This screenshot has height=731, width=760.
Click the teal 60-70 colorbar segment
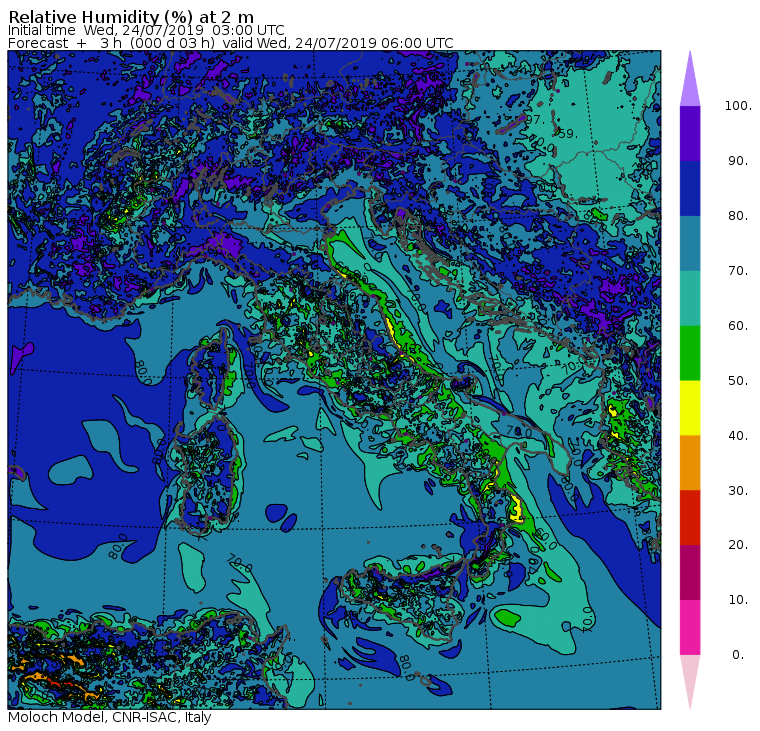point(690,298)
